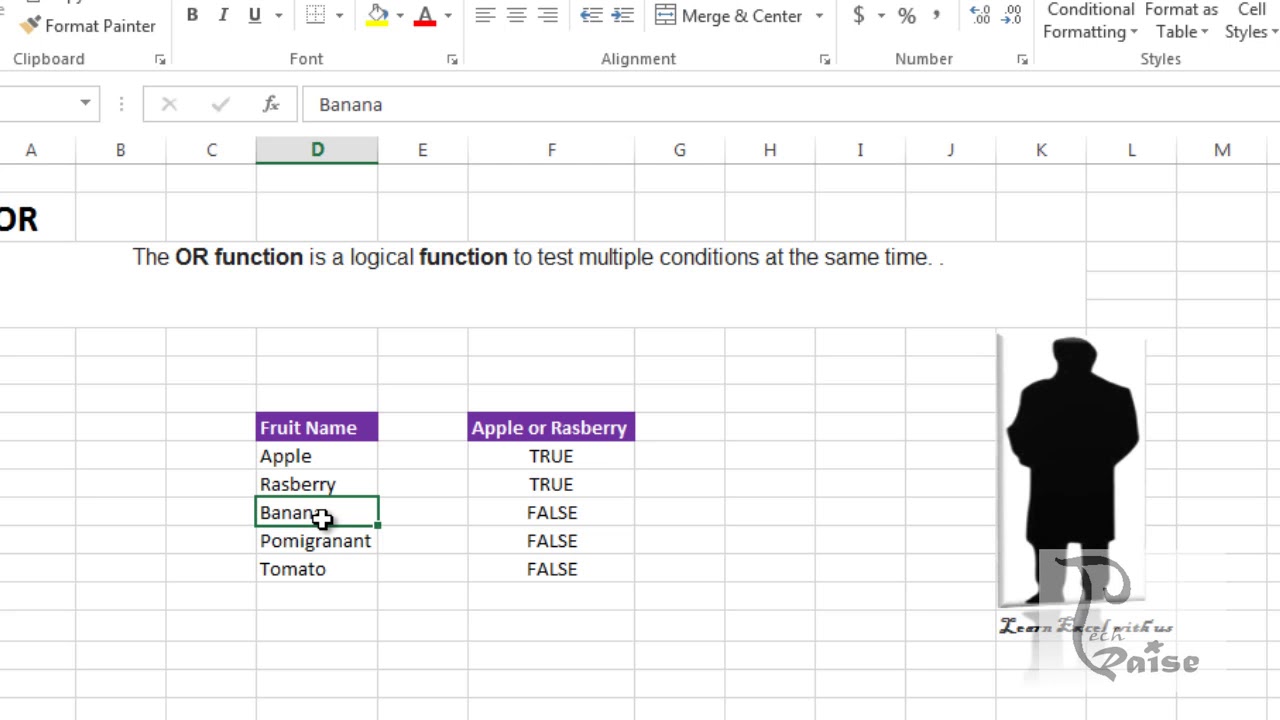Image resolution: width=1280 pixels, height=720 pixels.
Task: Increase decimal places
Action: (981, 15)
